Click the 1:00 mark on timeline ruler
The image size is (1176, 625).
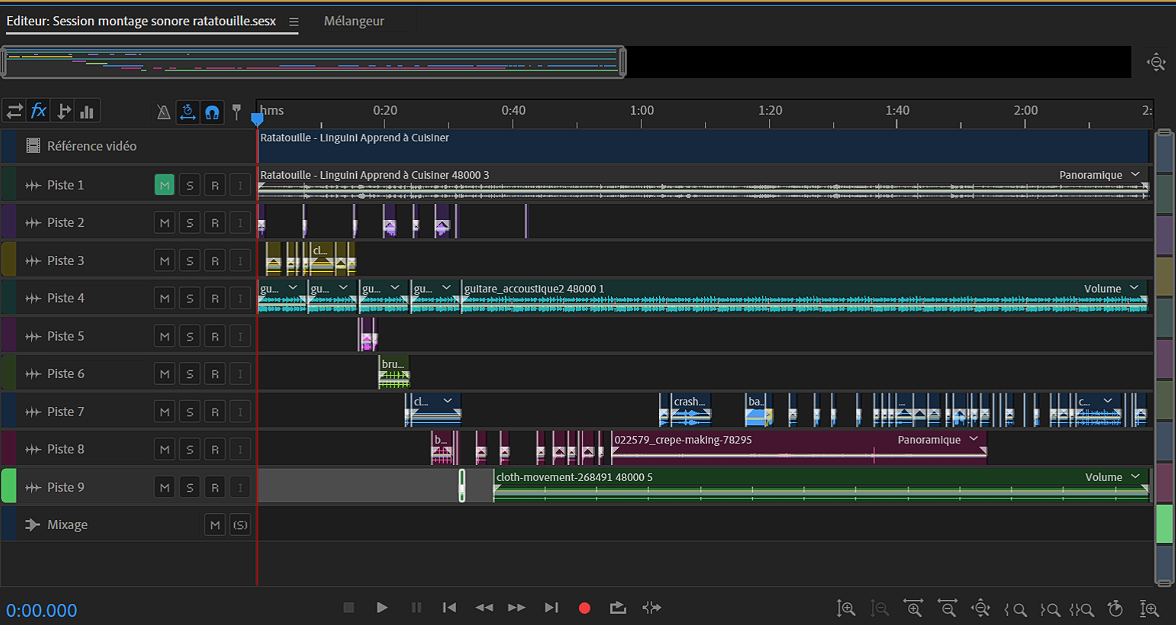642,110
